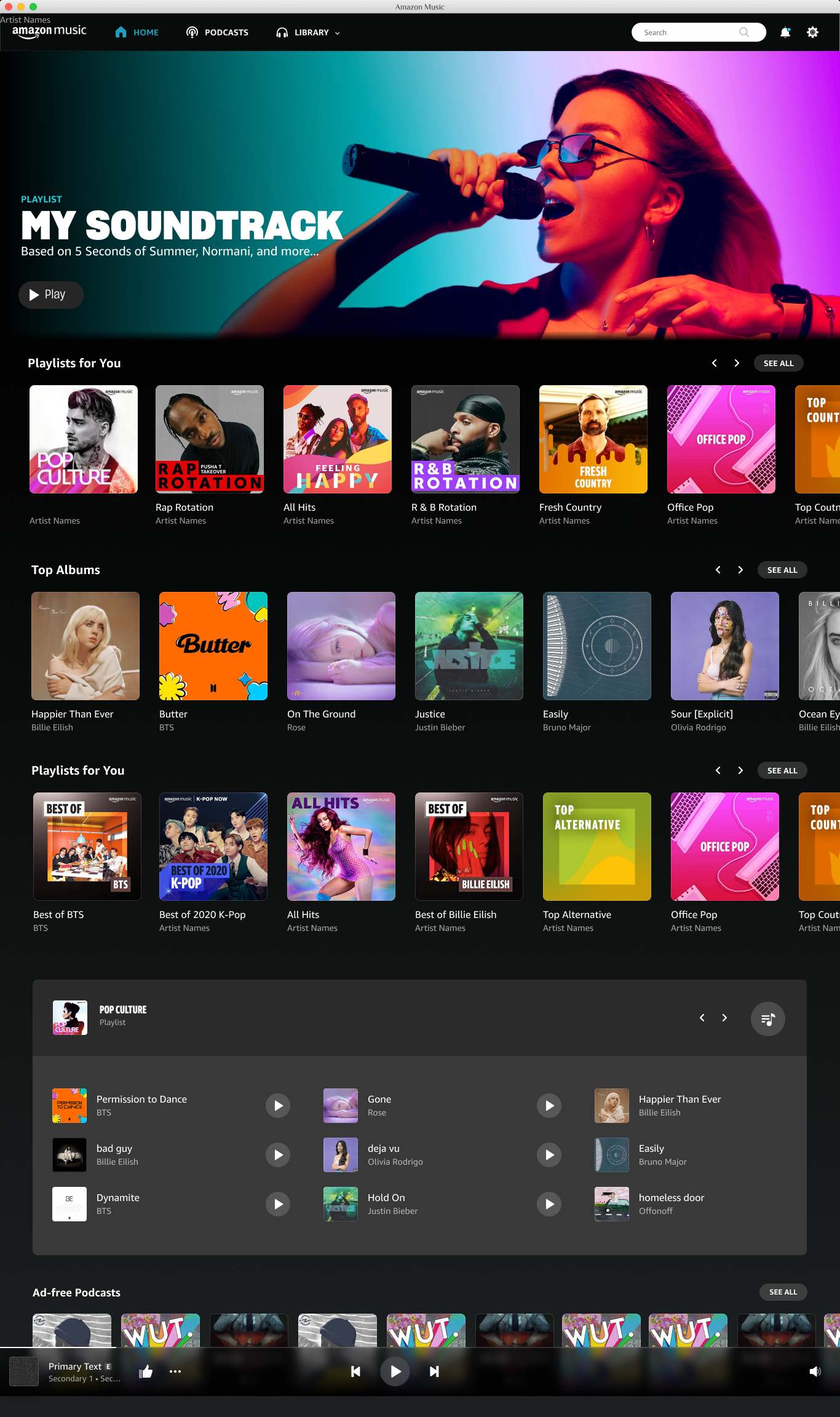The height and width of the screenshot is (1417, 840).
Task: Show next Top Albums
Action: [740, 570]
